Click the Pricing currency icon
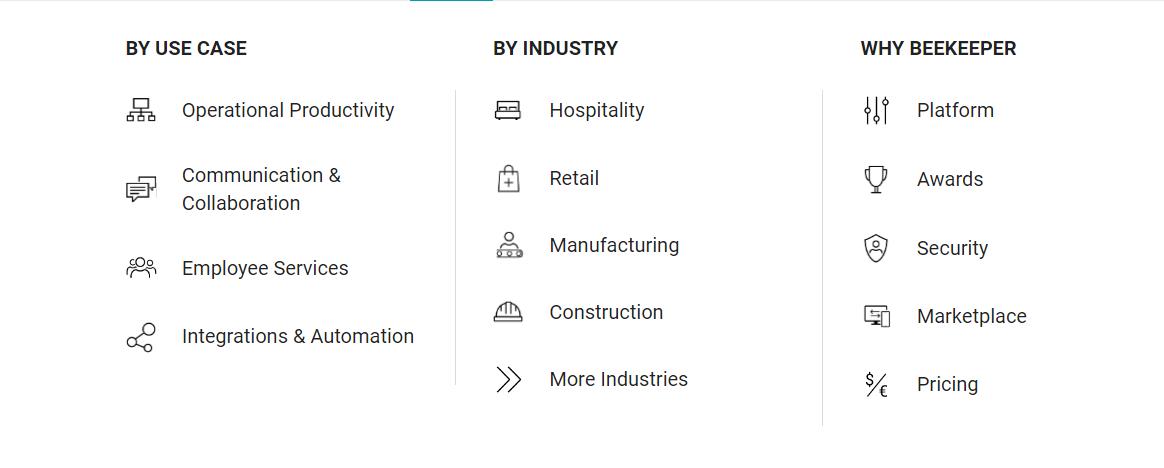This screenshot has width=1164, height=468. pyautogui.click(x=876, y=384)
